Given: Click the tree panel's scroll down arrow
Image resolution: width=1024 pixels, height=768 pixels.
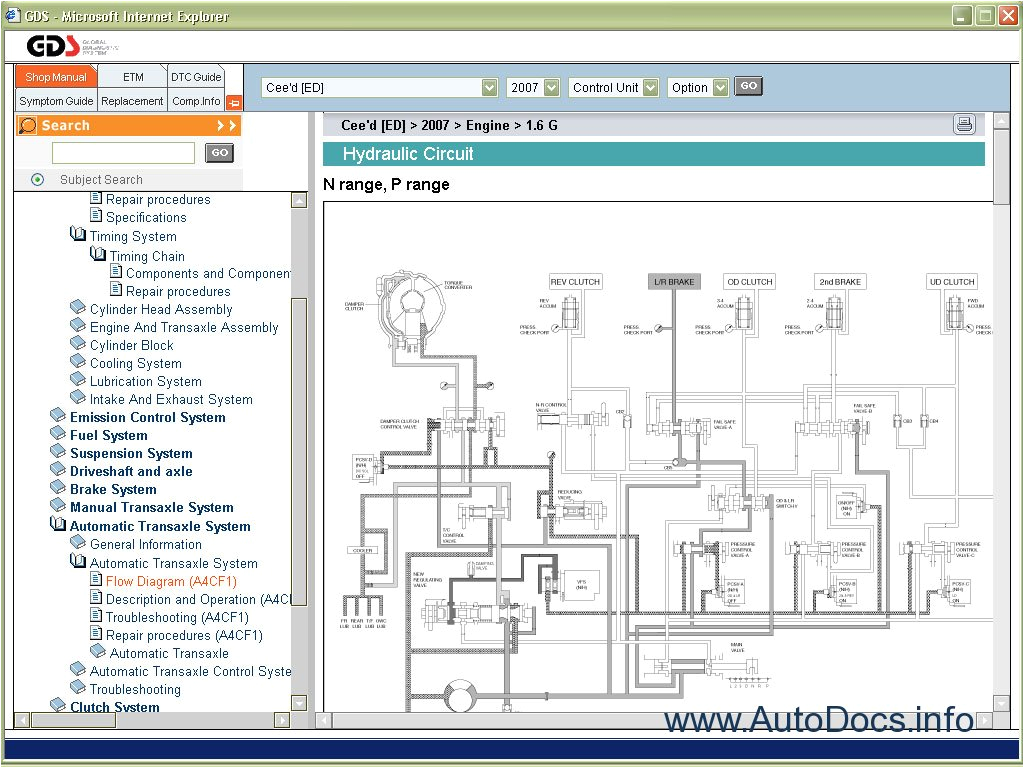Looking at the screenshot, I should point(299,703).
